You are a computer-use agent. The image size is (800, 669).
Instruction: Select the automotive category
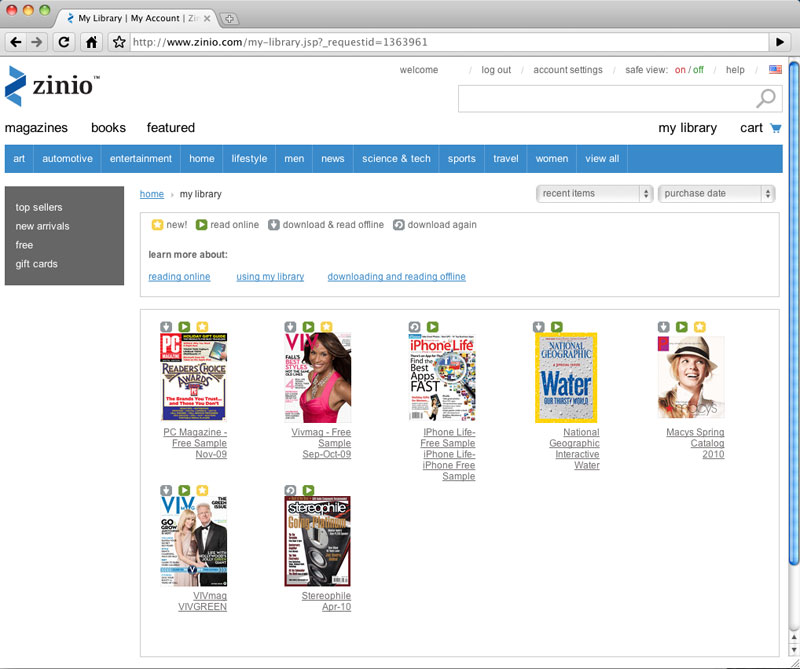[67, 159]
